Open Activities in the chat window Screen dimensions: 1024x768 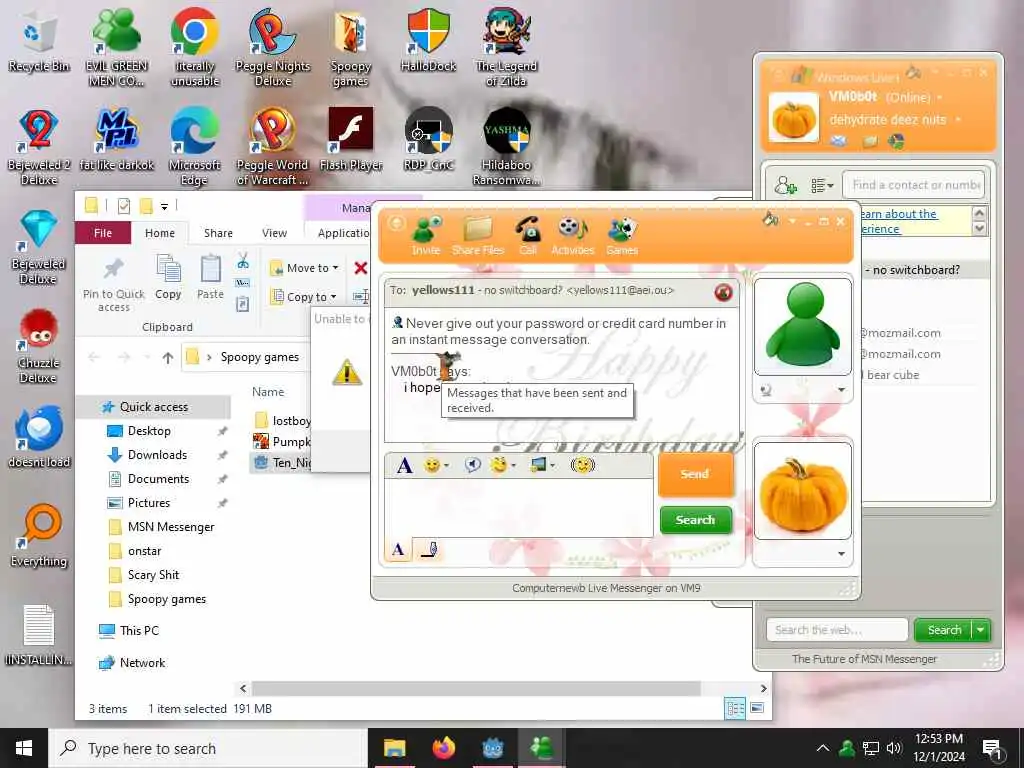point(572,235)
